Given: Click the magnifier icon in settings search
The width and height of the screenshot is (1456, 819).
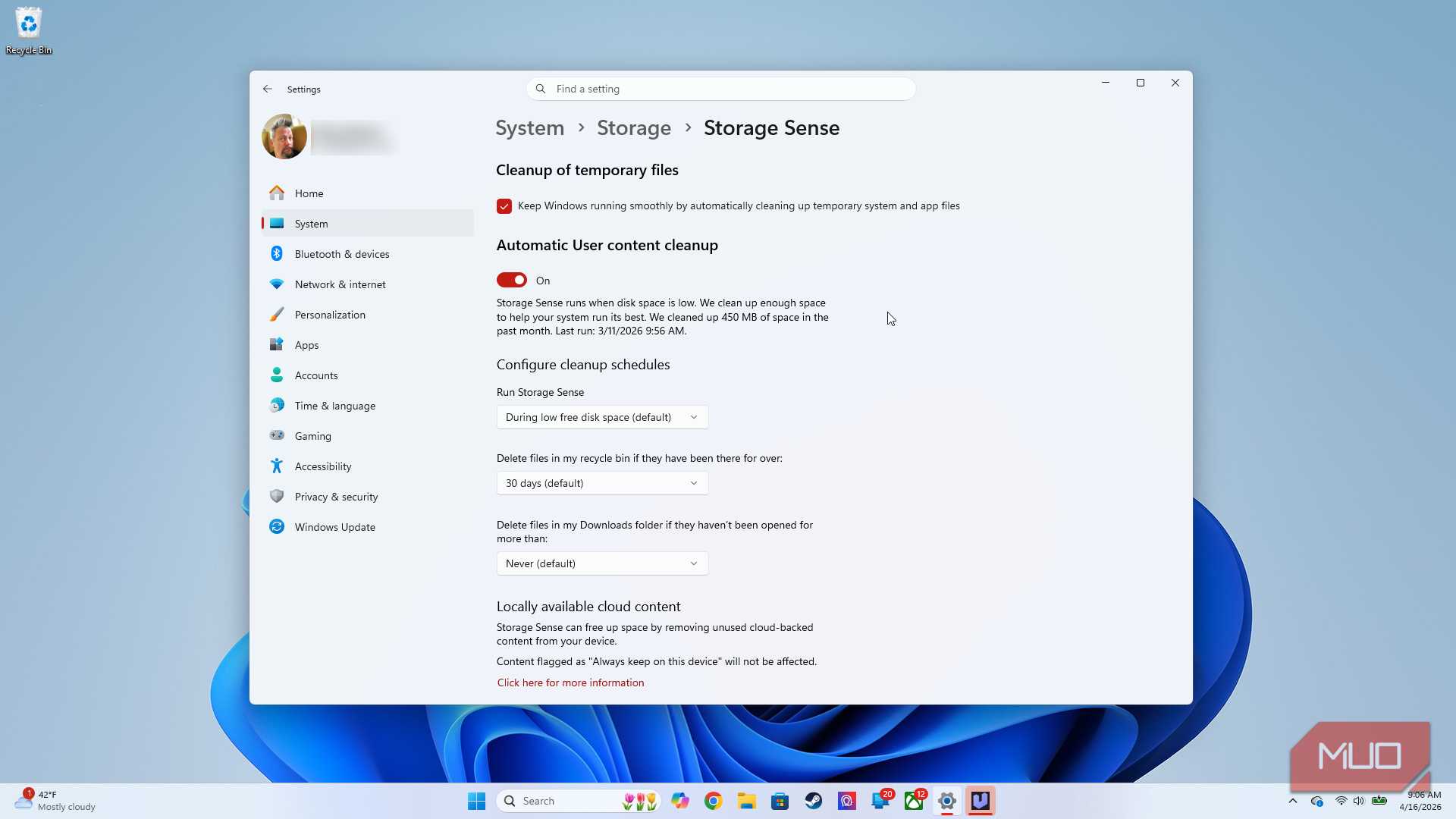Looking at the screenshot, I should click(541, 89).
